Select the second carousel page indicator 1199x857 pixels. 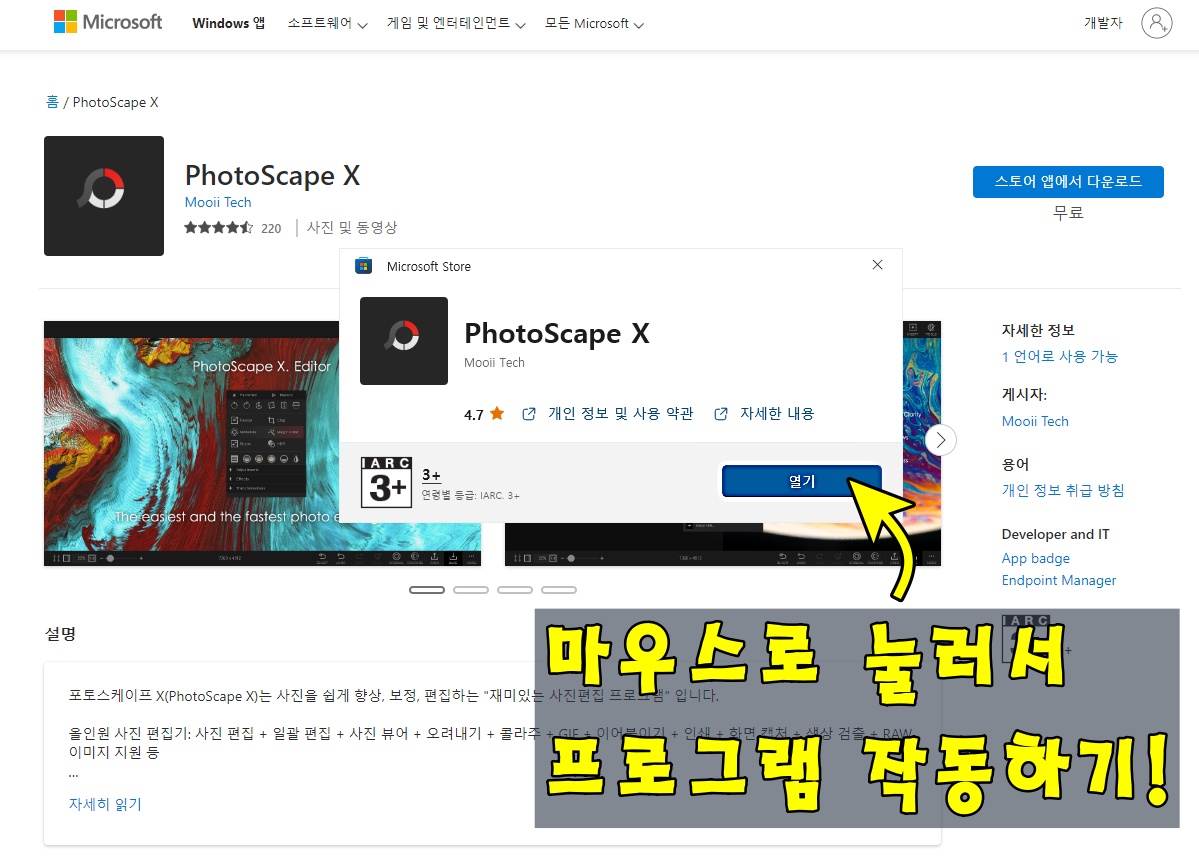[471, 590]
